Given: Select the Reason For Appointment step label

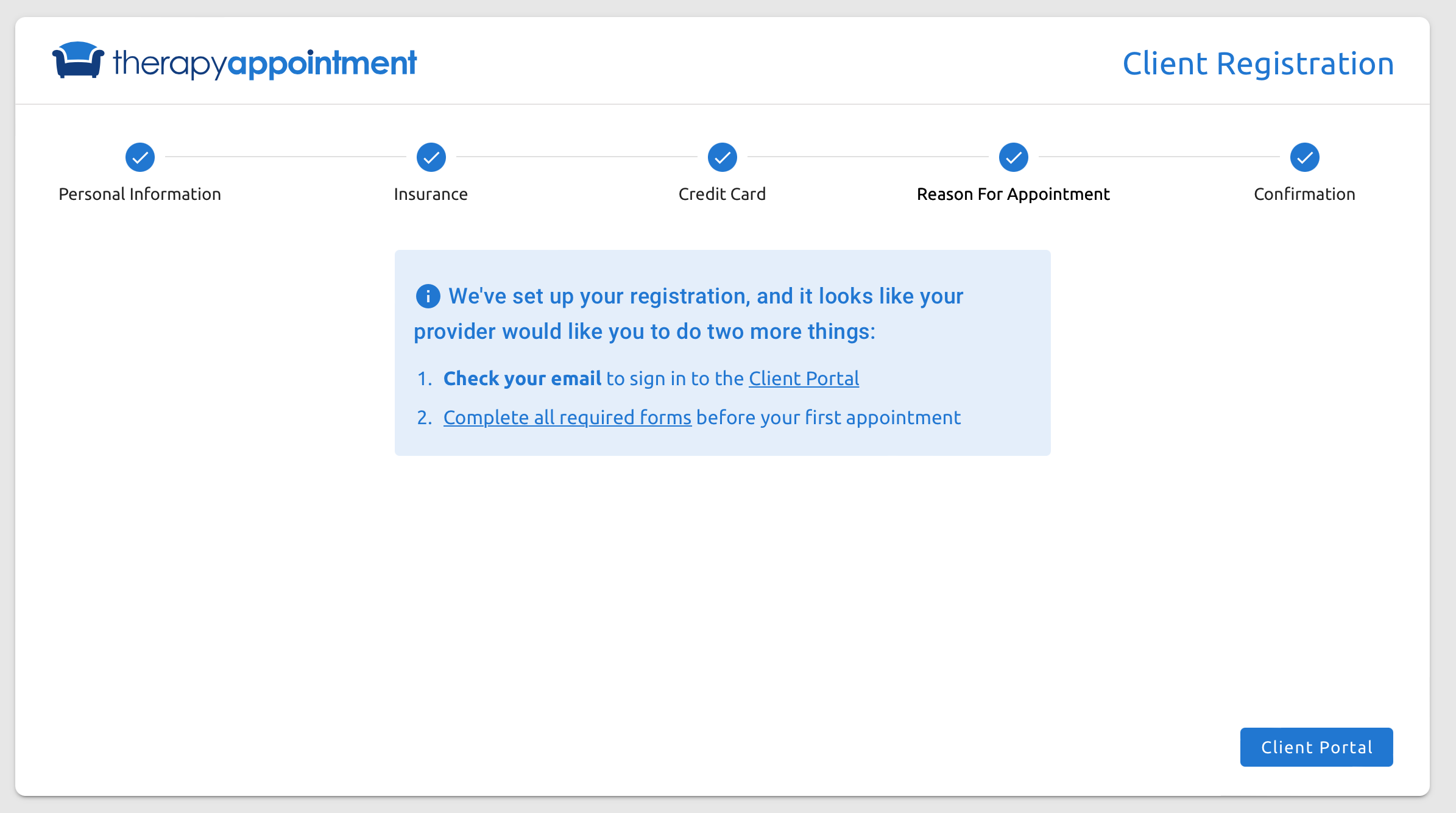Looking at the screenshot, I should tap(1013, 194).
